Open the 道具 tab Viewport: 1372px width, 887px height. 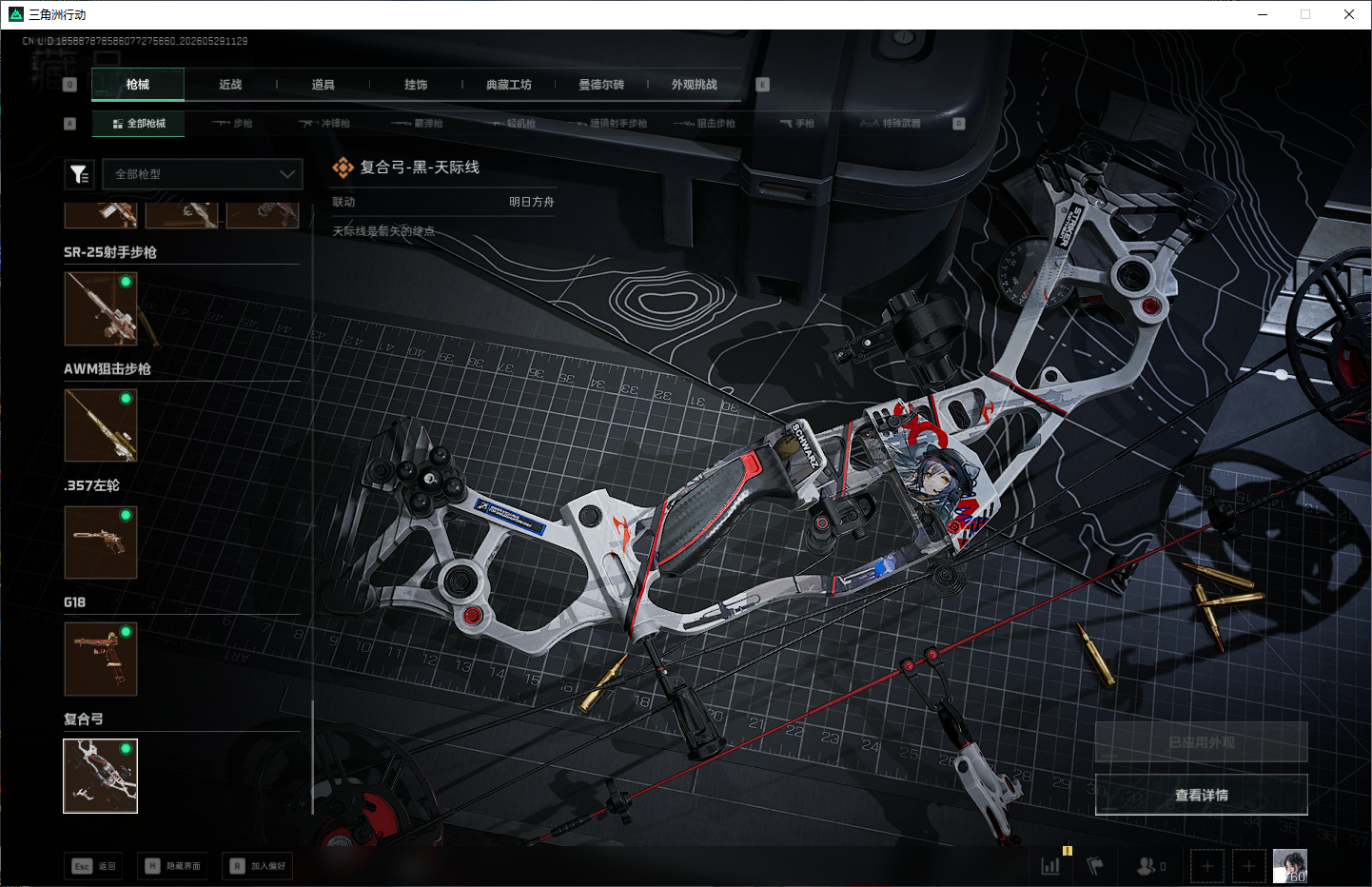tap(323, 85)
